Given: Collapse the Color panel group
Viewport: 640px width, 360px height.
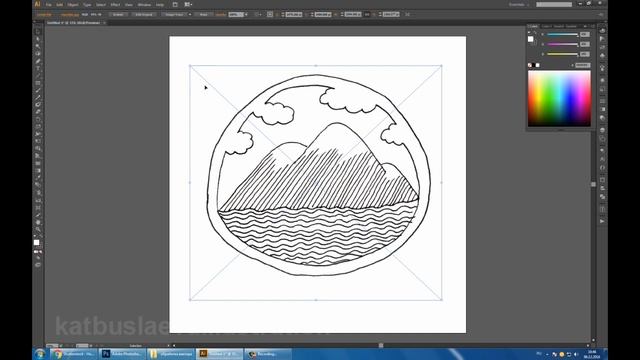Looking at the screenshot, I should (586, 26).
